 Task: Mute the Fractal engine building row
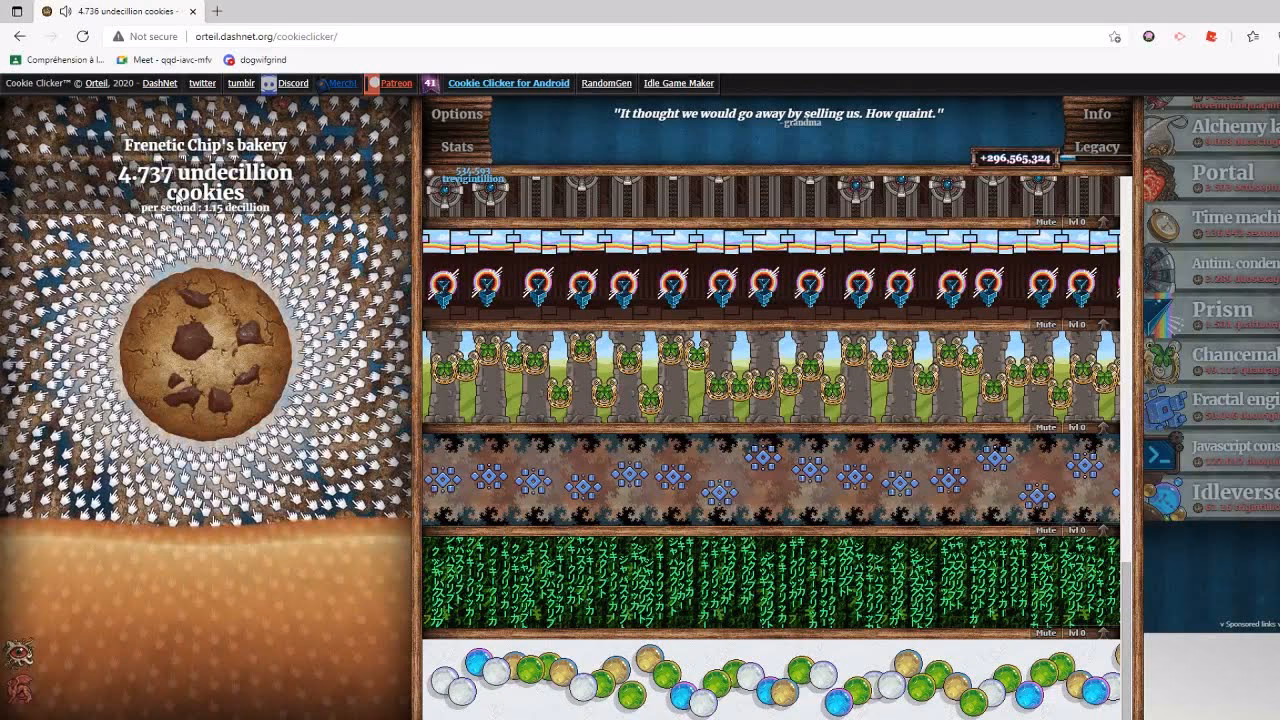[x=1045, y=530]
